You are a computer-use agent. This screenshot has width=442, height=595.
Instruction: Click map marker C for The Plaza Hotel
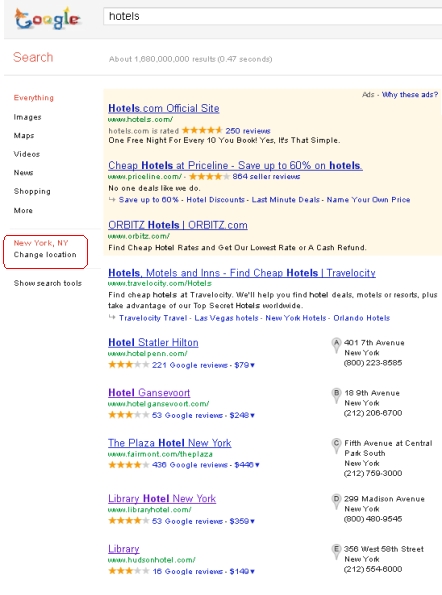[336, 445]
